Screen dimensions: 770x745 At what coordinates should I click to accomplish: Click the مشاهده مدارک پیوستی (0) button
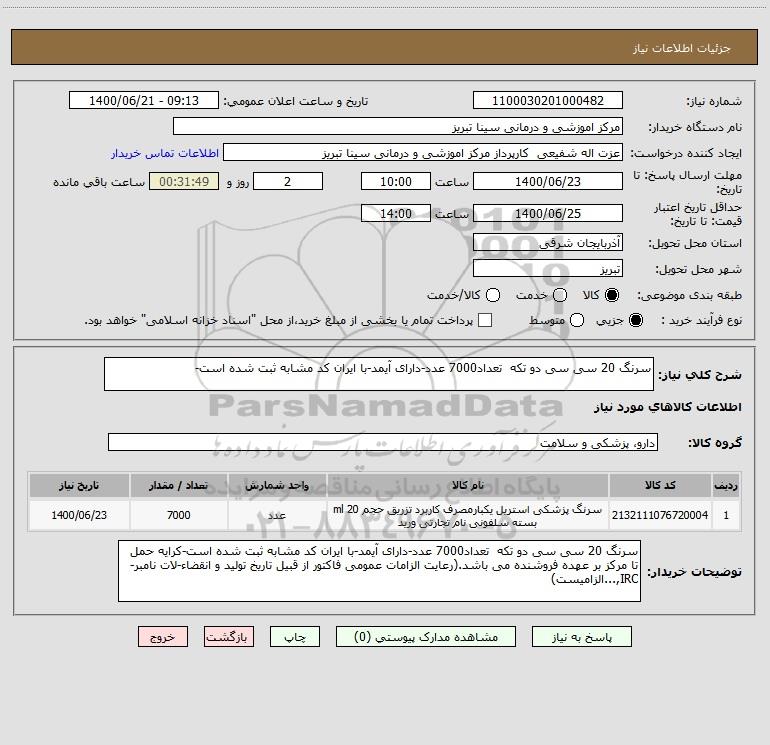pyautogui.click(x=426, y=637)
